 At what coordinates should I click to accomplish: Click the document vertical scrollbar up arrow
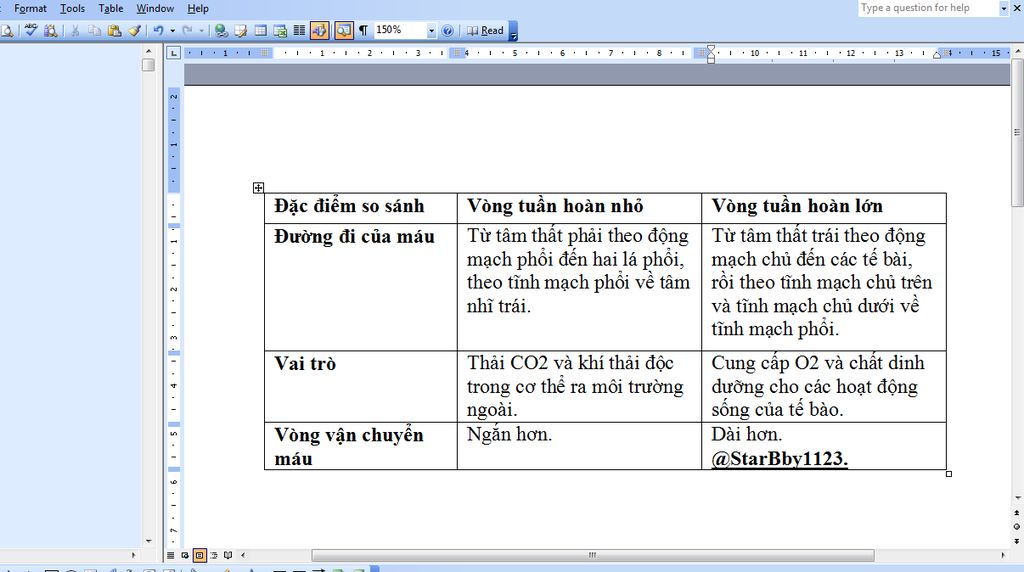pos(1017,51)
